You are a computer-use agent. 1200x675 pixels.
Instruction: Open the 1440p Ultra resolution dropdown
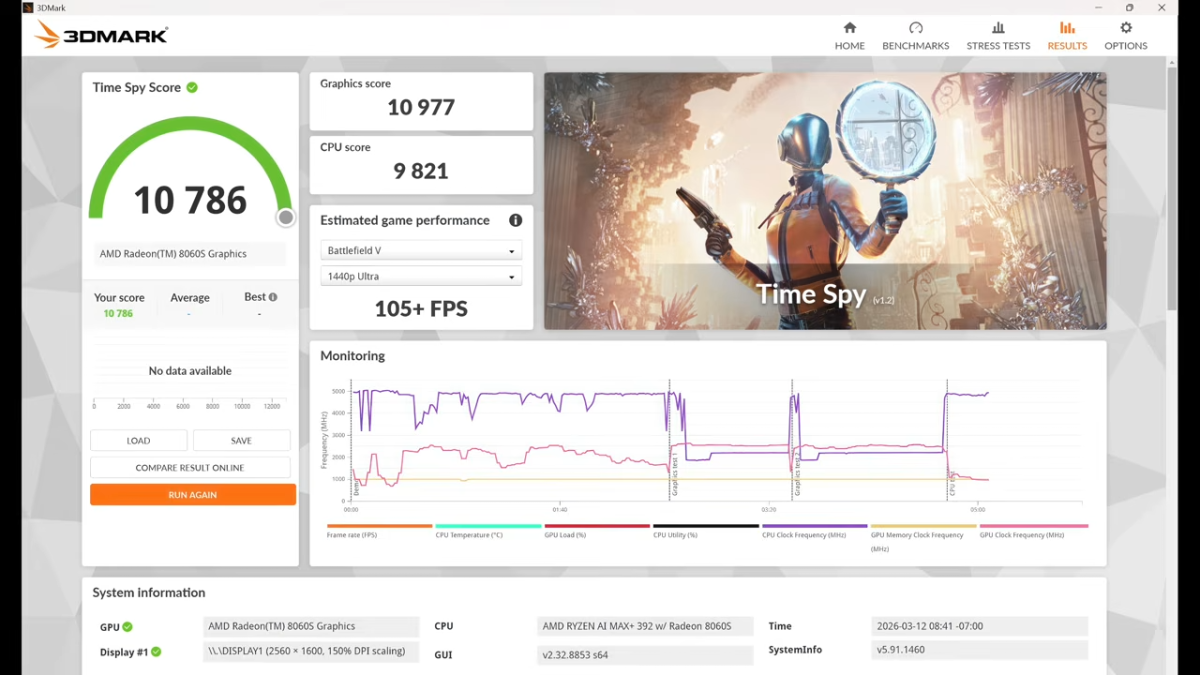[x=420, y=277]
